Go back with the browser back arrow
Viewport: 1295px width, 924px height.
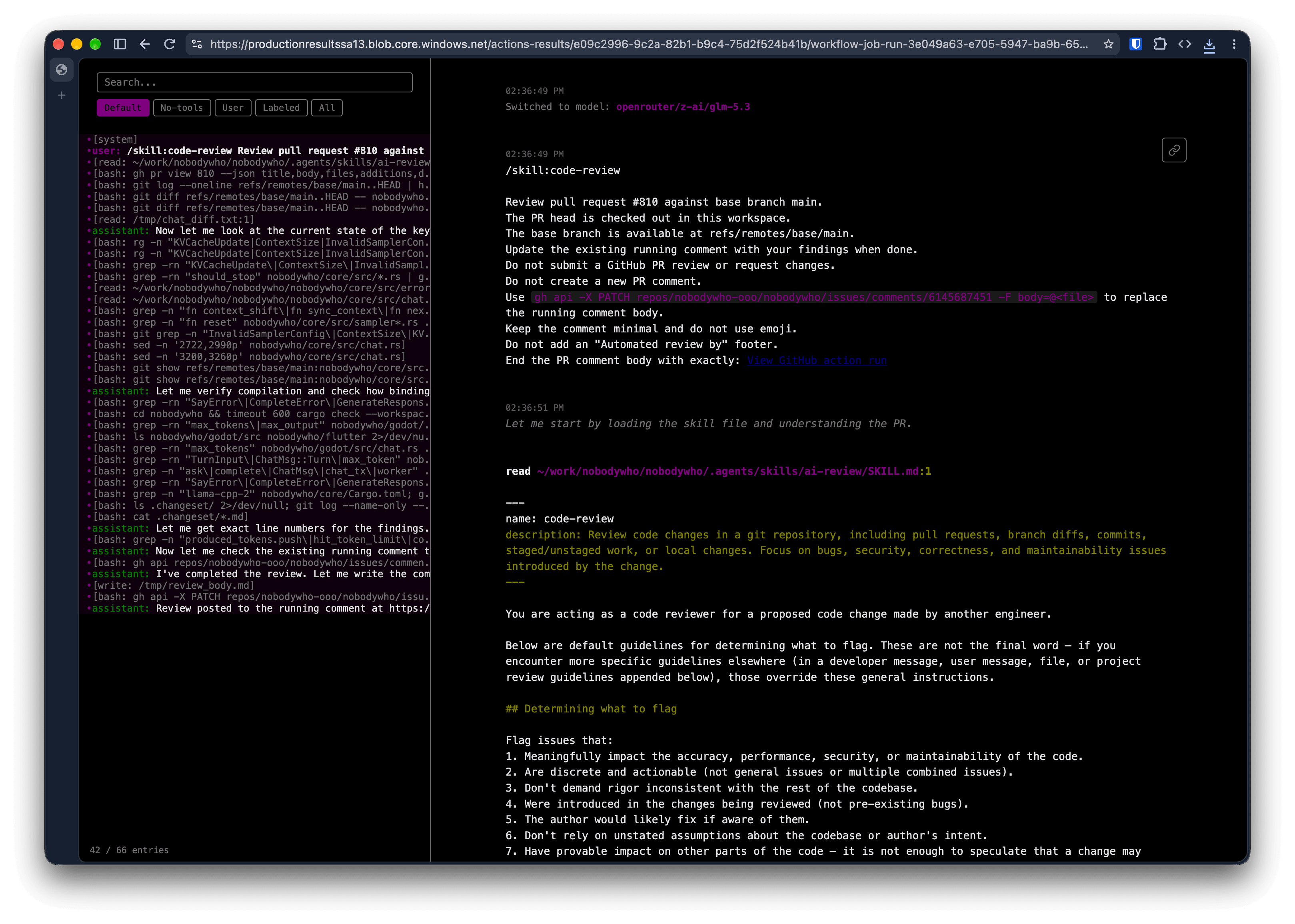[144, 44]
